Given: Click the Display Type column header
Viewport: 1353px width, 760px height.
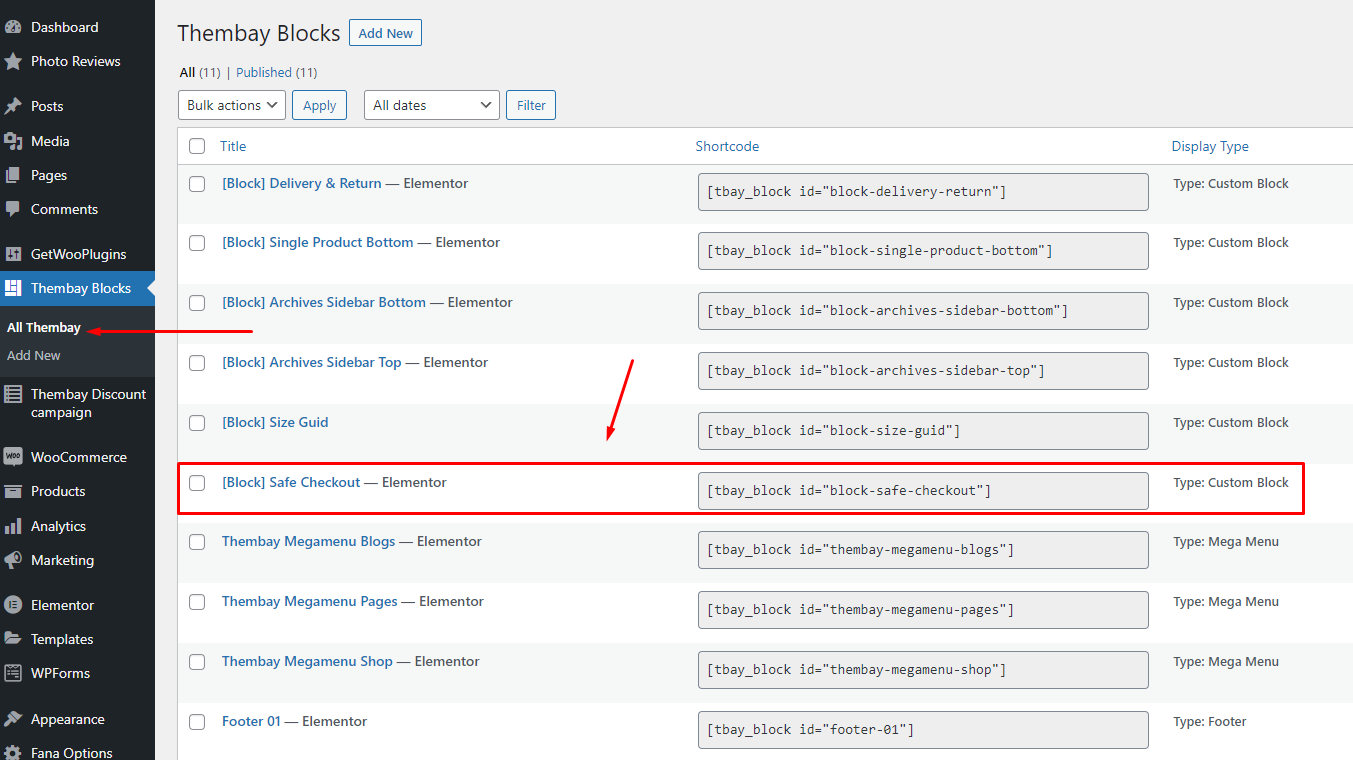Looking at the screenshot, I should coord(1210,146).
